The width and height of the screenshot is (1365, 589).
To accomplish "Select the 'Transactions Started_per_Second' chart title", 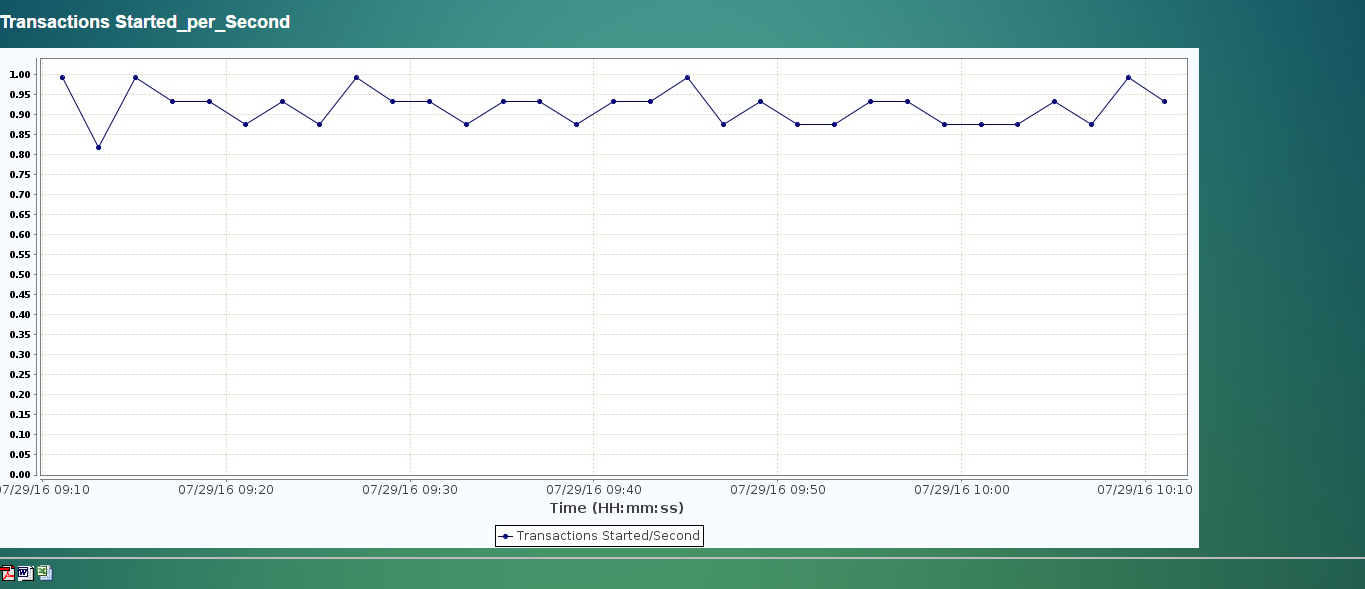I will 145,21.
